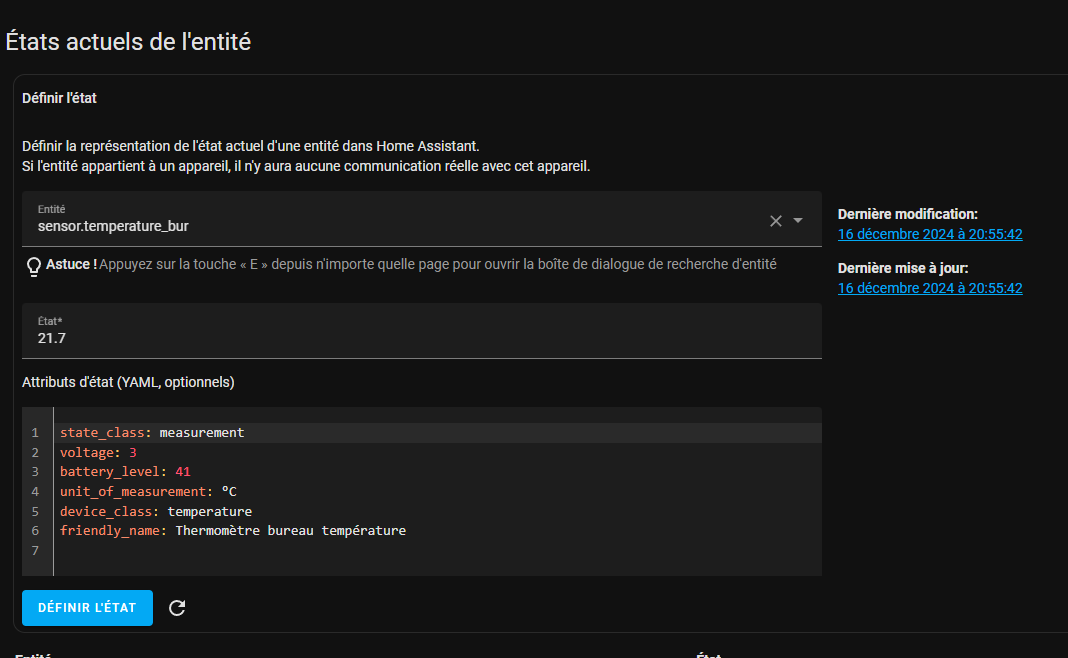
Task: Click the État field showing 21.7
Action: [422, 331]
